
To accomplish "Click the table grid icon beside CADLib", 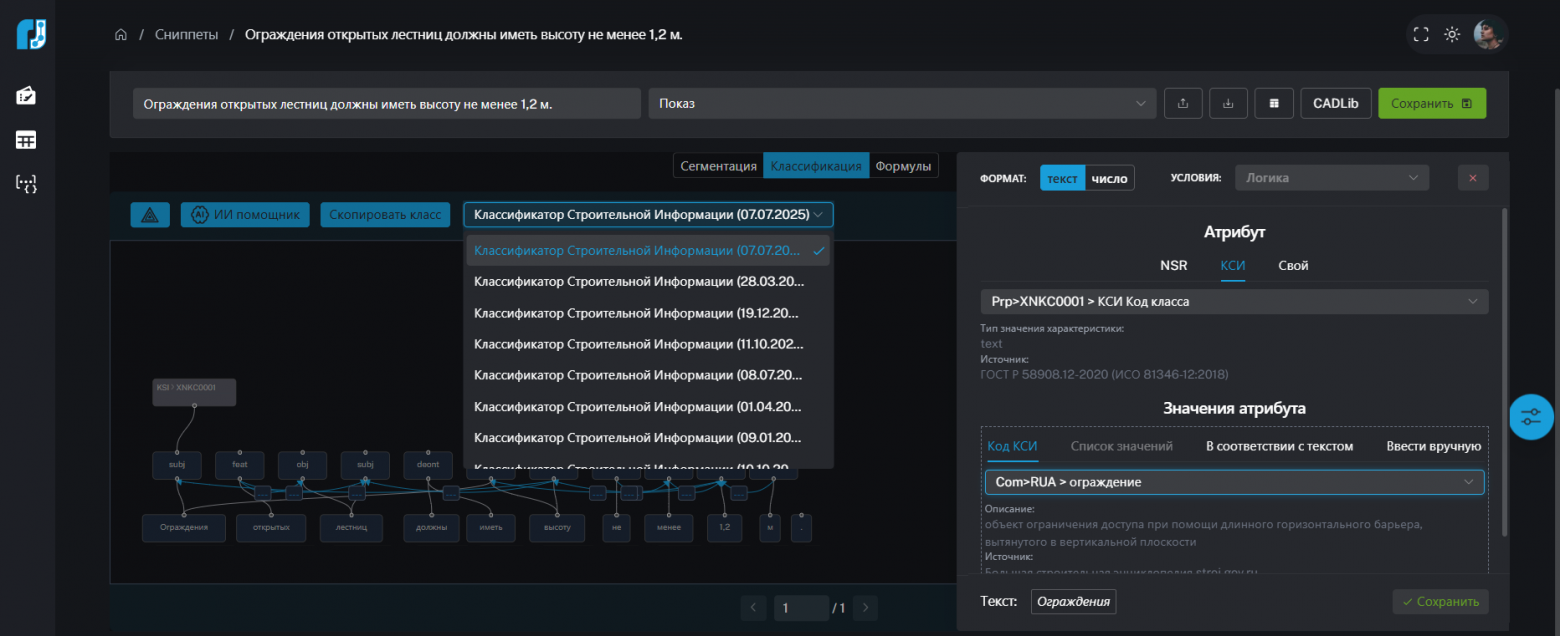I will coord(1274,103).
